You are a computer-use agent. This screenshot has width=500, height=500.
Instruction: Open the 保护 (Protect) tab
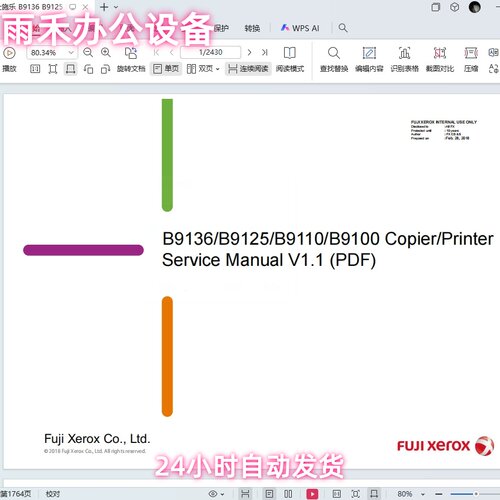coord(221,28)
